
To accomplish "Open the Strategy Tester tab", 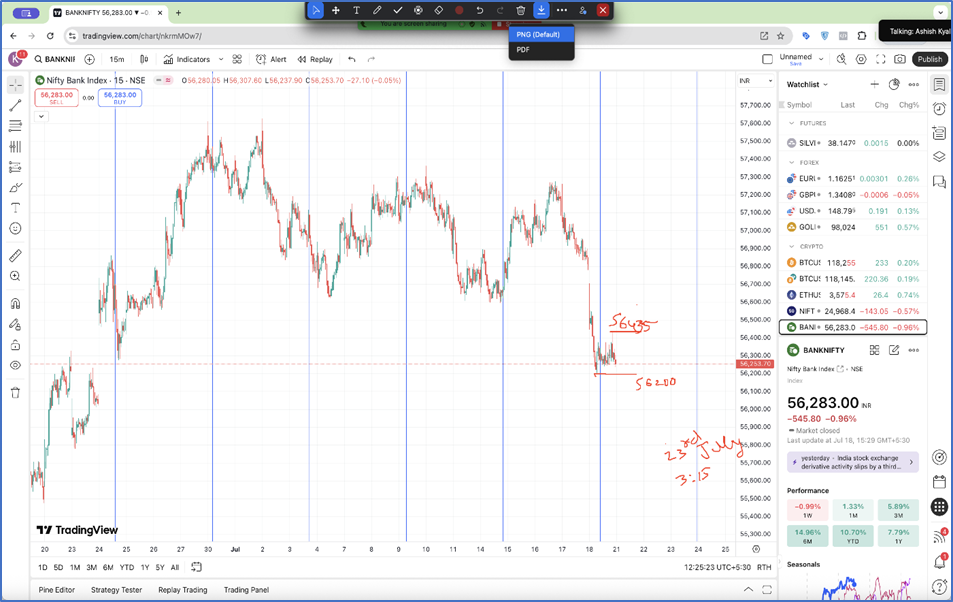I will coord(116,590).
